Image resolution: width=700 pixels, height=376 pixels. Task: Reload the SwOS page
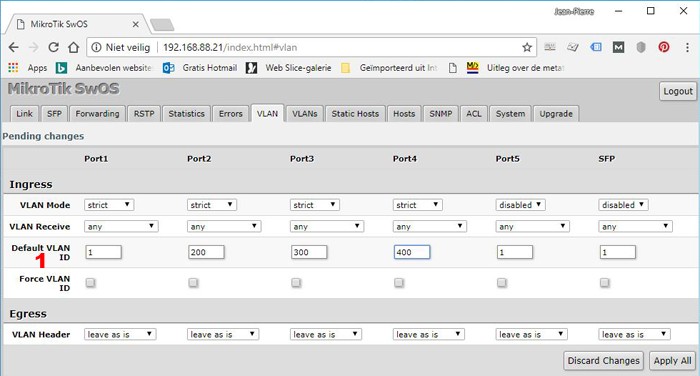click(54, 47)
